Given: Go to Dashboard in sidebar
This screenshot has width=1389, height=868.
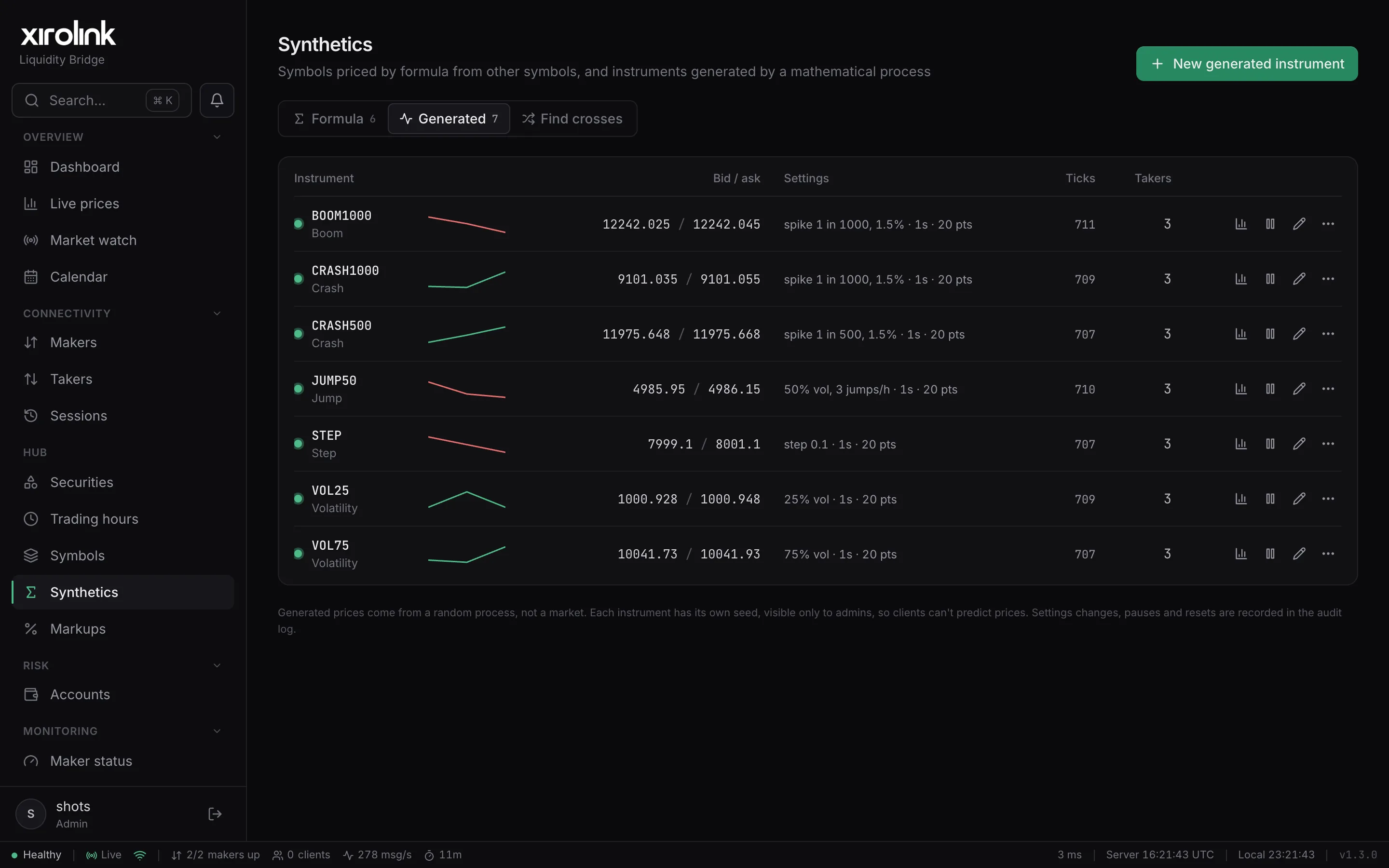Looking at the screenshot, I should coord(123,167).
